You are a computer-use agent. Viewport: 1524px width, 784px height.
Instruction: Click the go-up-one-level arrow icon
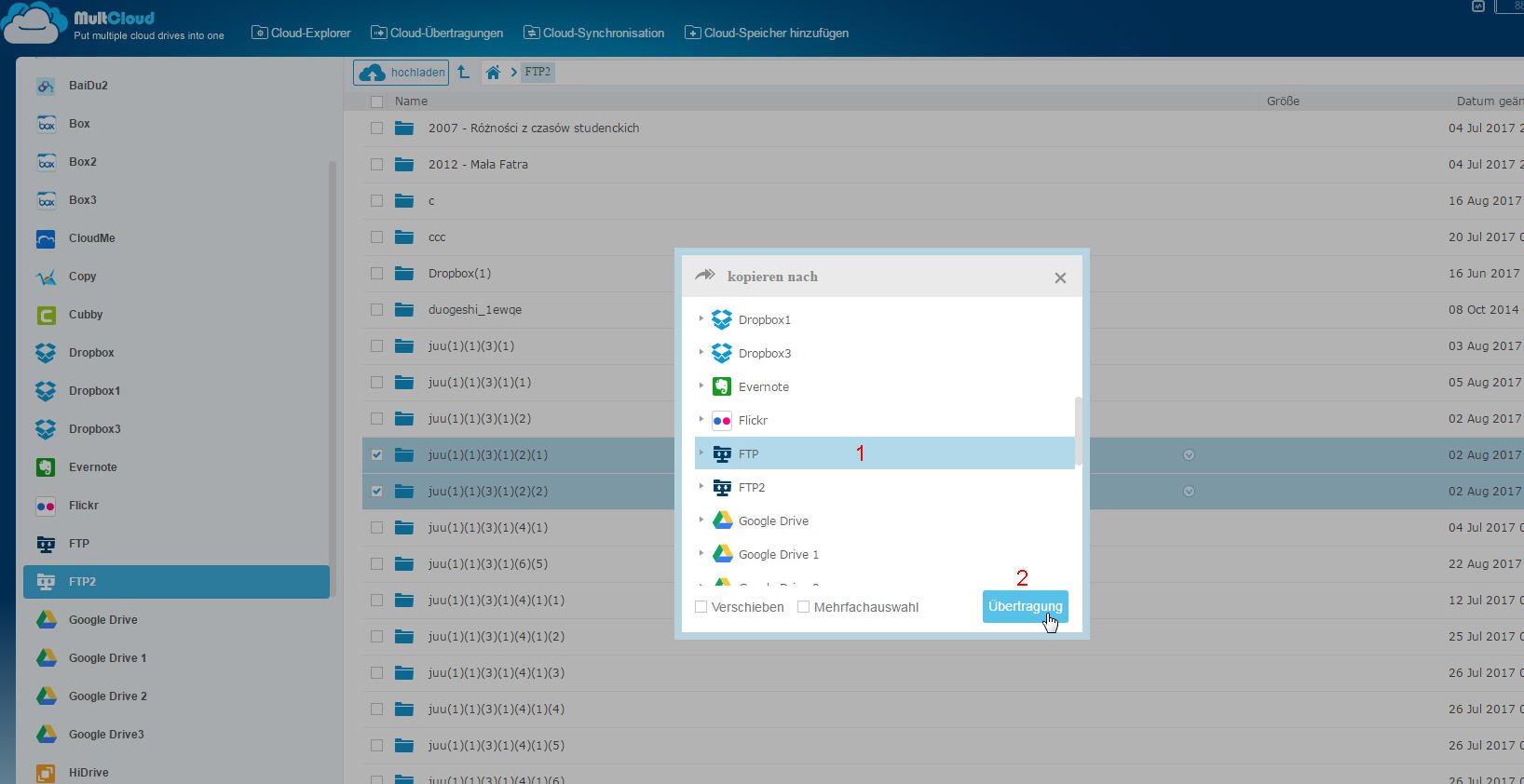pyautogui.click(x=464, y=73)
